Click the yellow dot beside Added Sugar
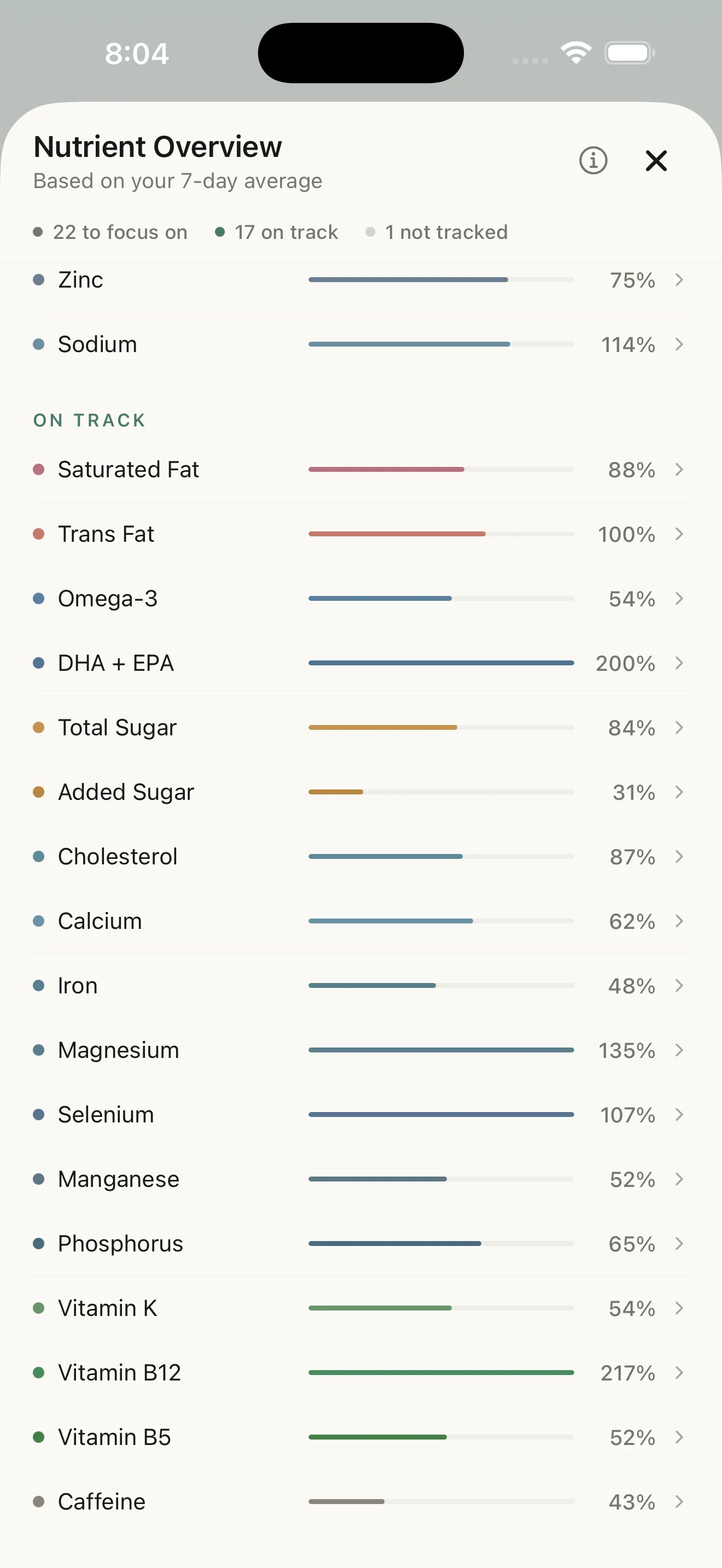Image resolution: width=722 pixels, height=1568 pixels. click(x=39, y=792)
